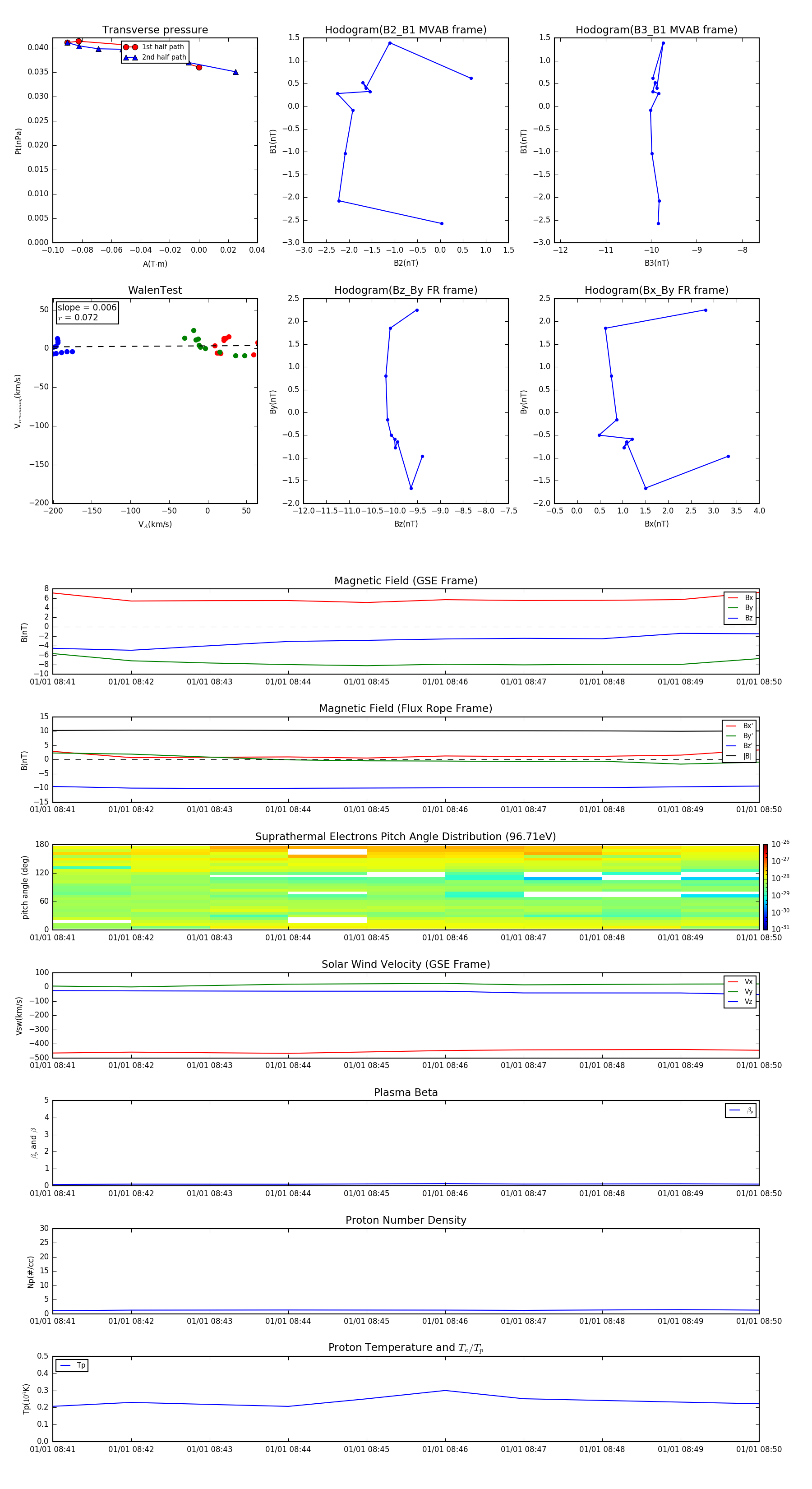Click the 'Magnetic Field (Flux Rope Frame)' title

406,709
